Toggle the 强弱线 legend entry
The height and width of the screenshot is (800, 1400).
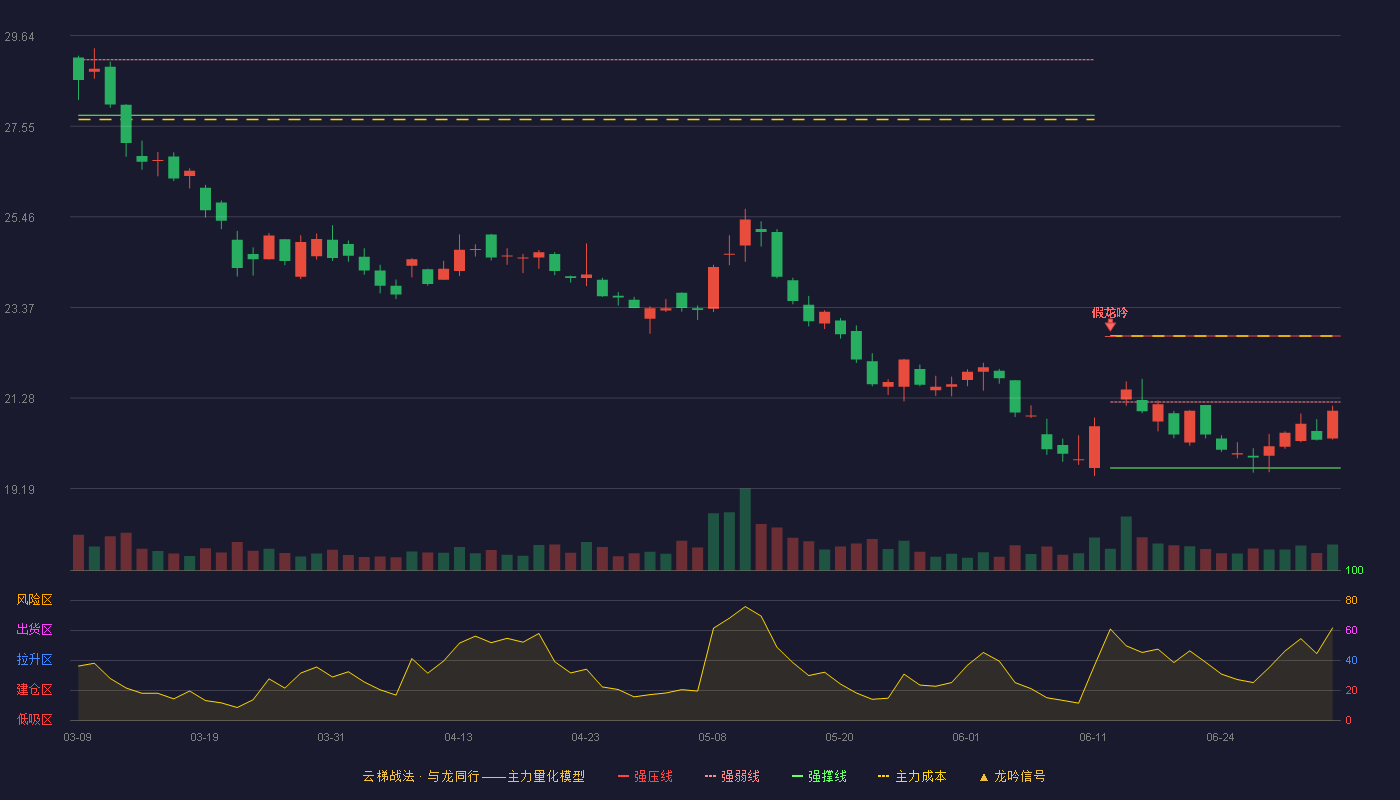point(732,776)
